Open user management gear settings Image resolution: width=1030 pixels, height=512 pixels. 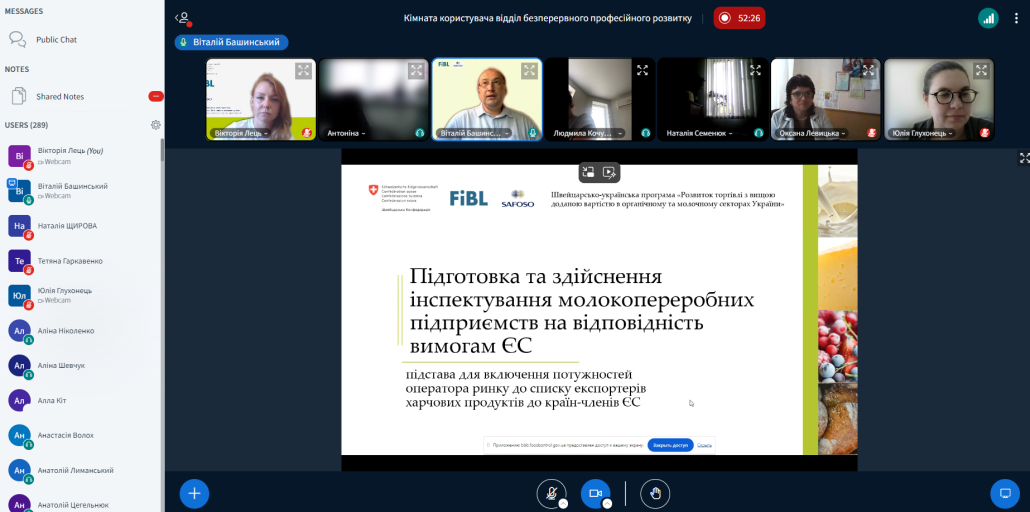tap(156, 125)
